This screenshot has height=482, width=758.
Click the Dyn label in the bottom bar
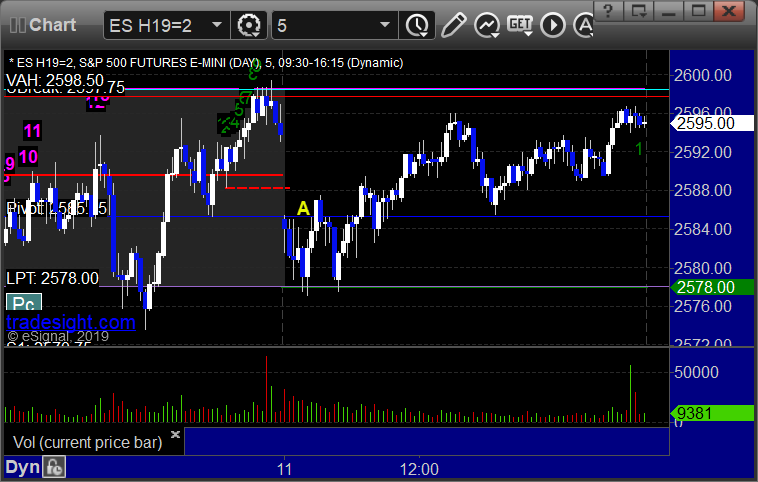click(22, 467)
